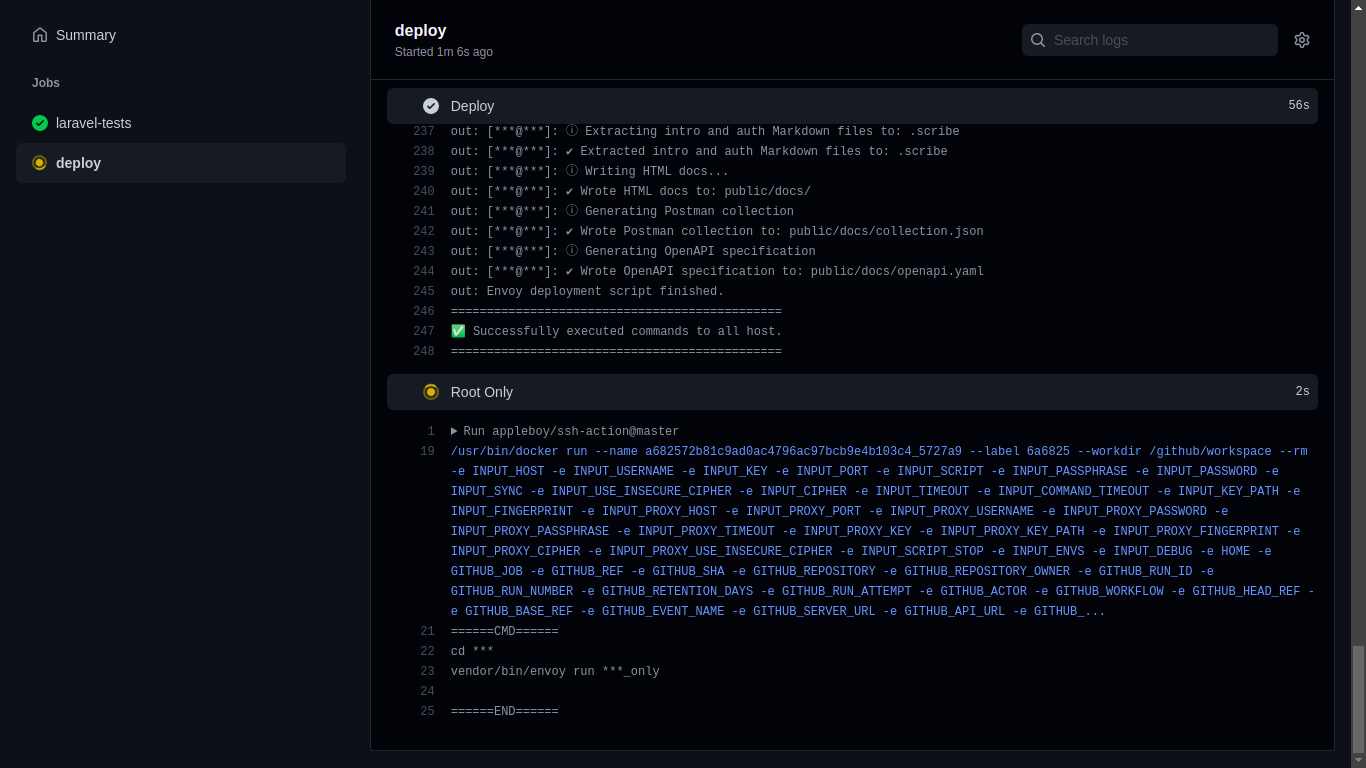The height and width of the screenshot is (768, 1366).
Task: Click the green success icon for laravel-tests
Action: coord(40,123)
